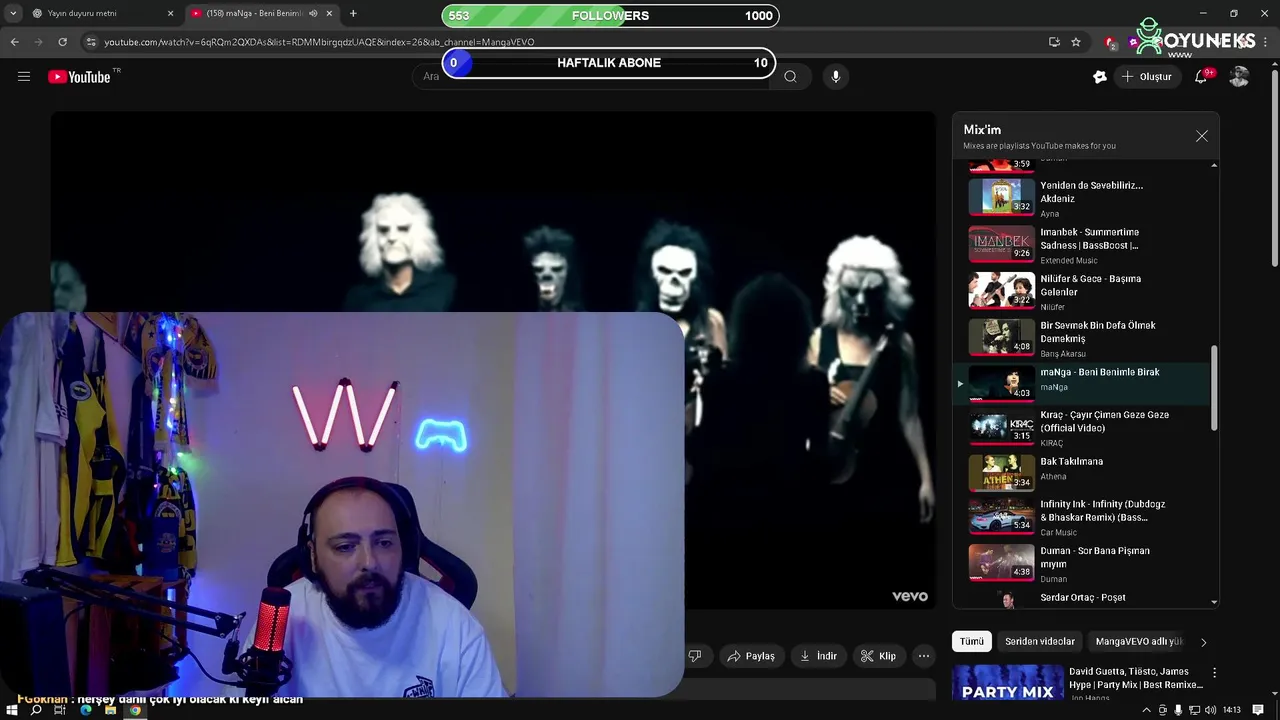Go back in browser history
The image size is (1280, 720).
14,42
